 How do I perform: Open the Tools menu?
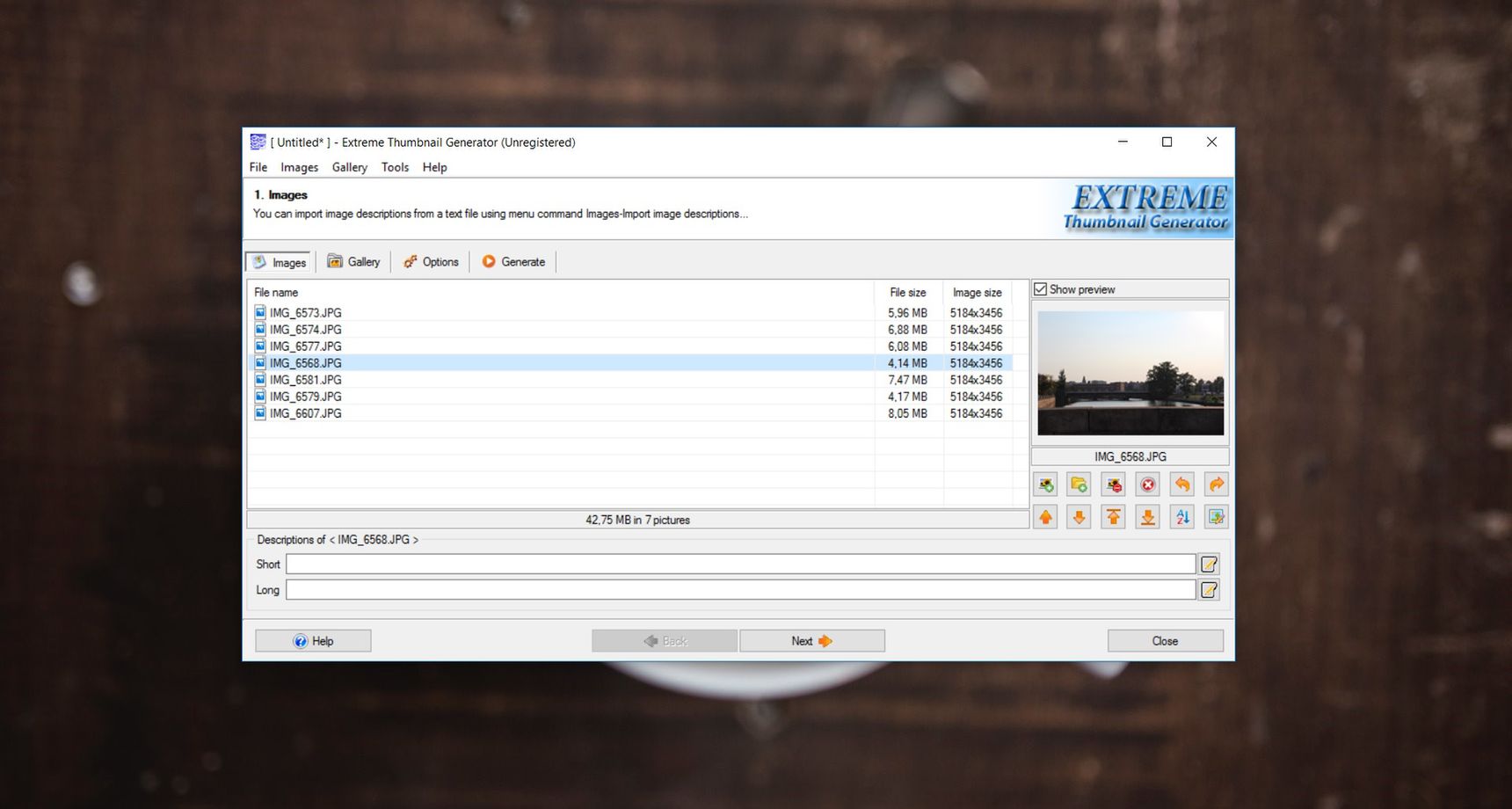pyautogui.click(x=395, y=167)
